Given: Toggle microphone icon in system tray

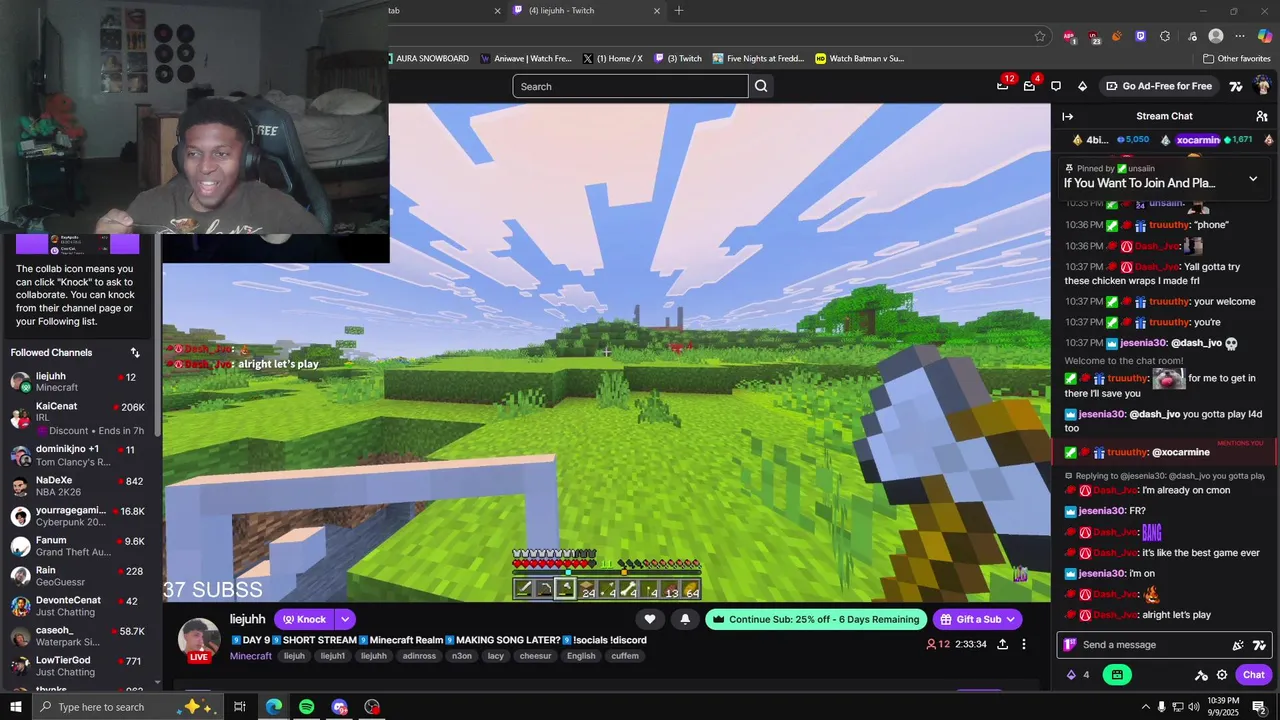Looking at the screenshot, I should [1161, 707].
